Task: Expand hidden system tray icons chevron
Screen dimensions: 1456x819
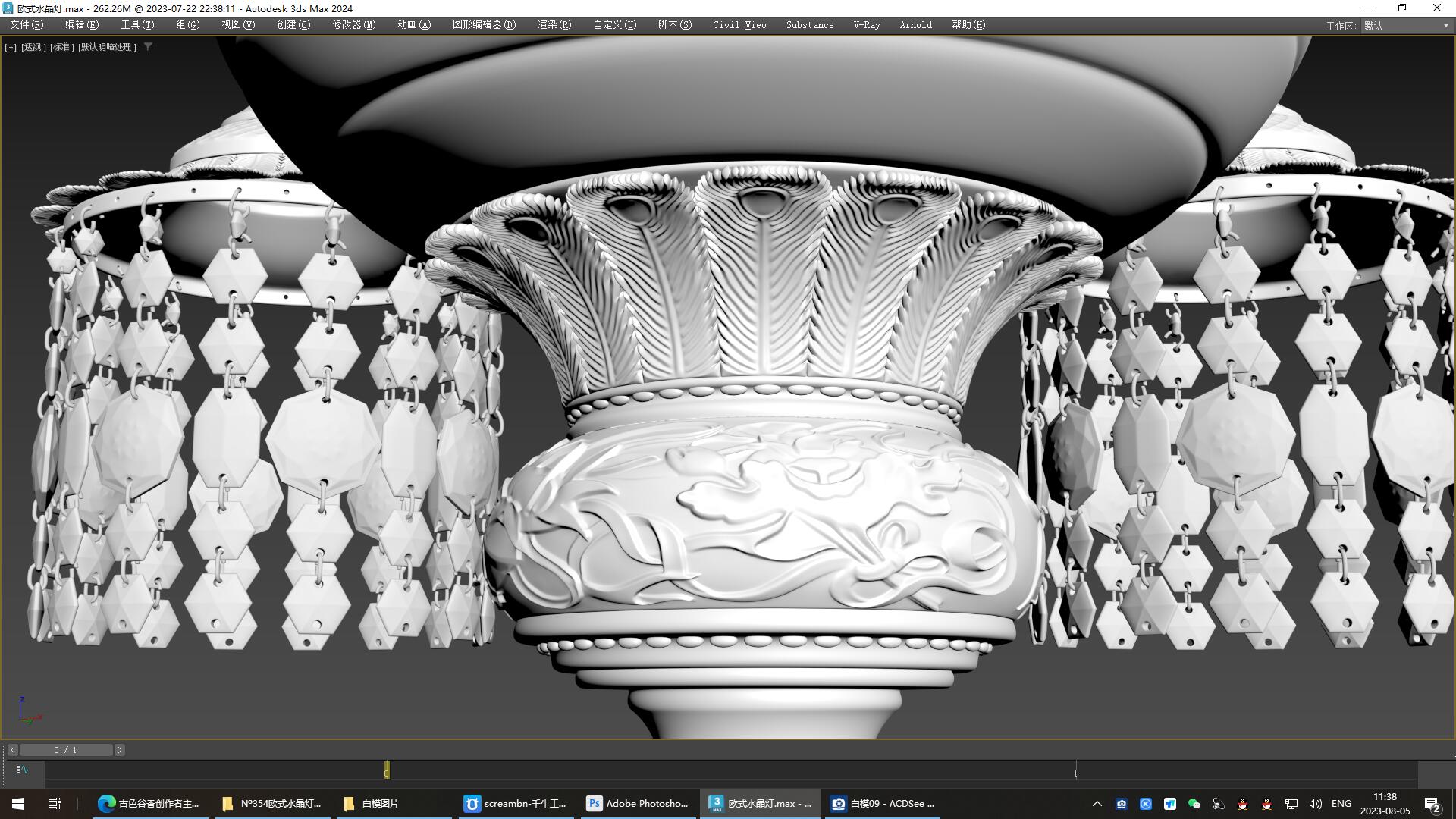Action: pyautogui.click(x=1097, y=803)
